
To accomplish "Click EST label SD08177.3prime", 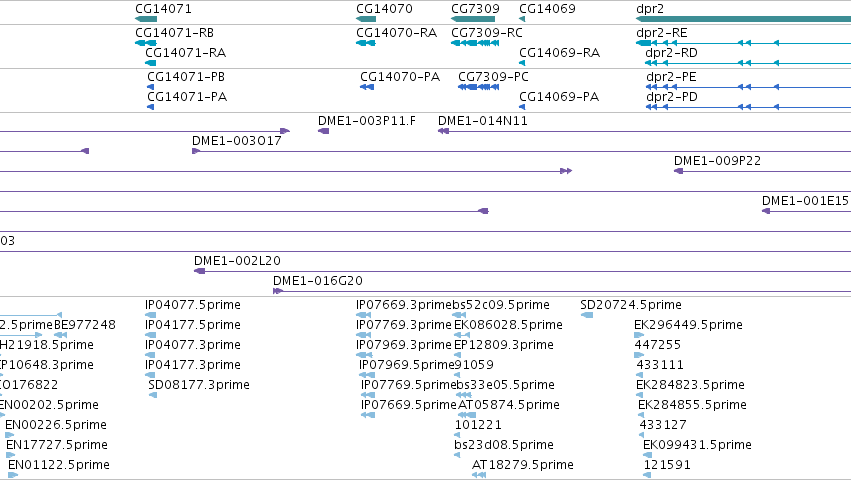I will pyautogui.click(x=199, y=385).
